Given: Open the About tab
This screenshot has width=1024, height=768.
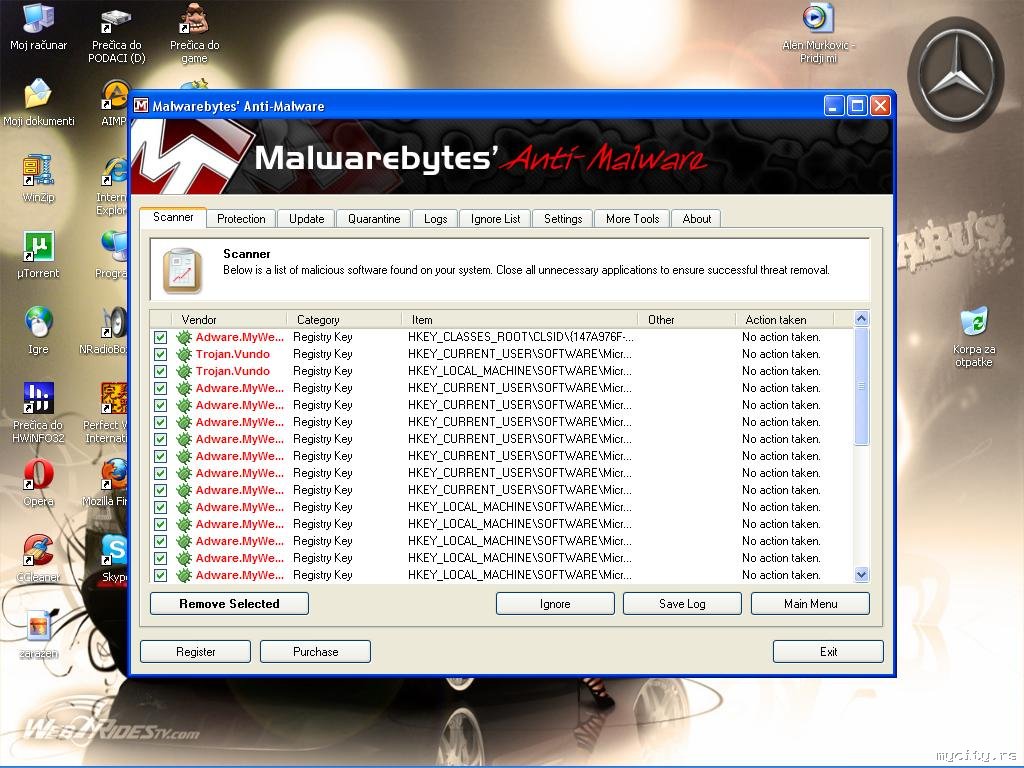Looking at the screenshot, I should tap(696, 219).
